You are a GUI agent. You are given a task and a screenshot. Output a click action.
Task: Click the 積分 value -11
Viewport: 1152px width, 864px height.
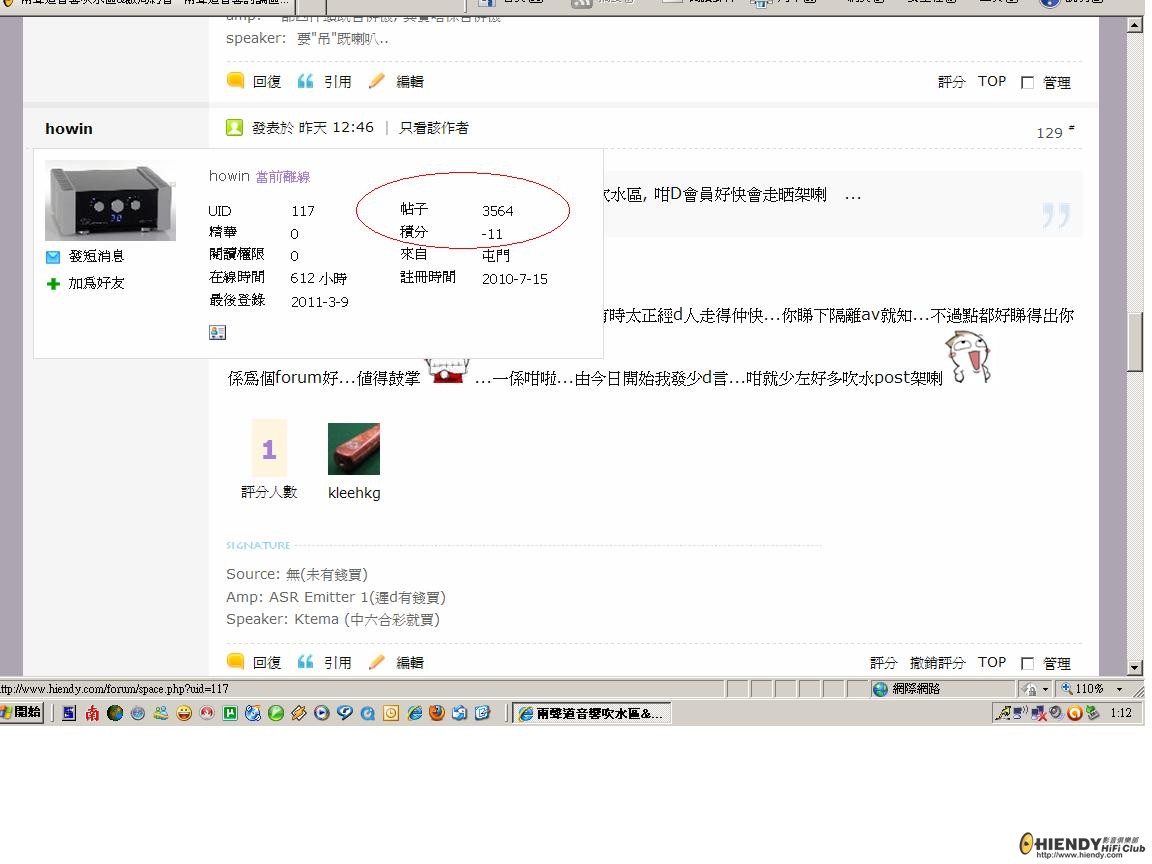click(x=492, y=234)
